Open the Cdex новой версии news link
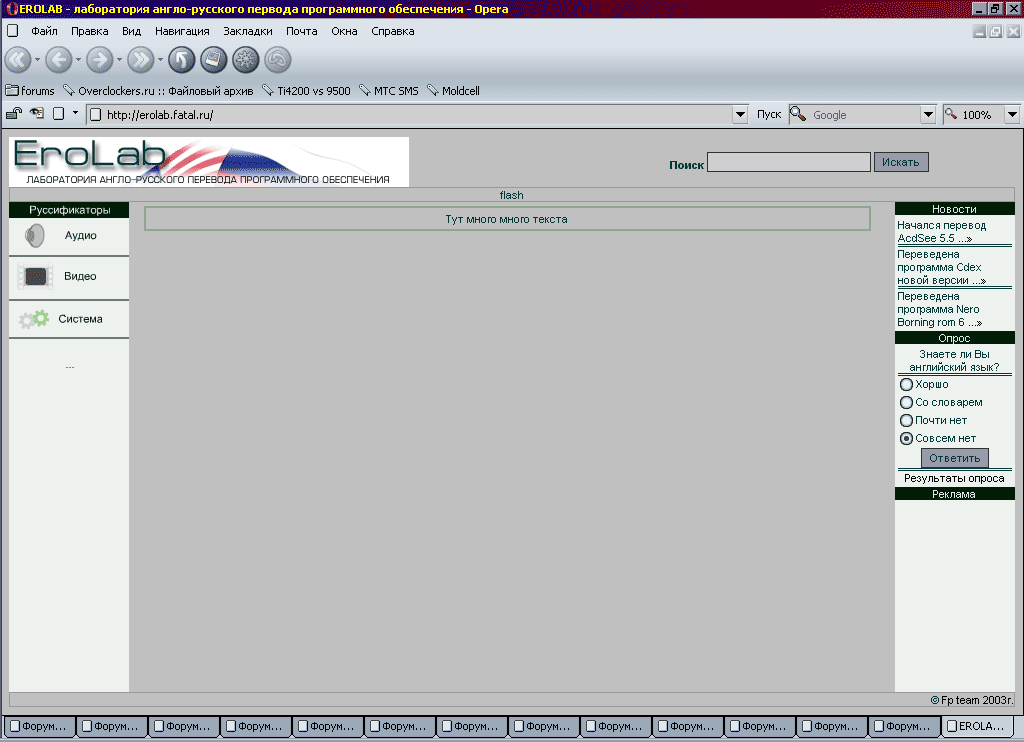This screenshot has width=1024, height=742. point(941,267)
